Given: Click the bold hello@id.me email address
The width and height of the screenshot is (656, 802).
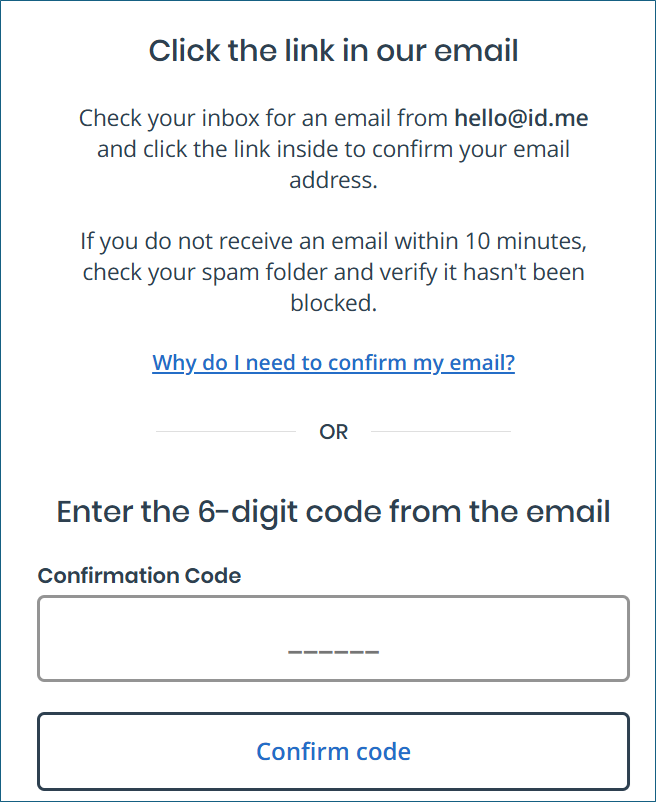Looking at the screenshot, I should coord(521,118).
